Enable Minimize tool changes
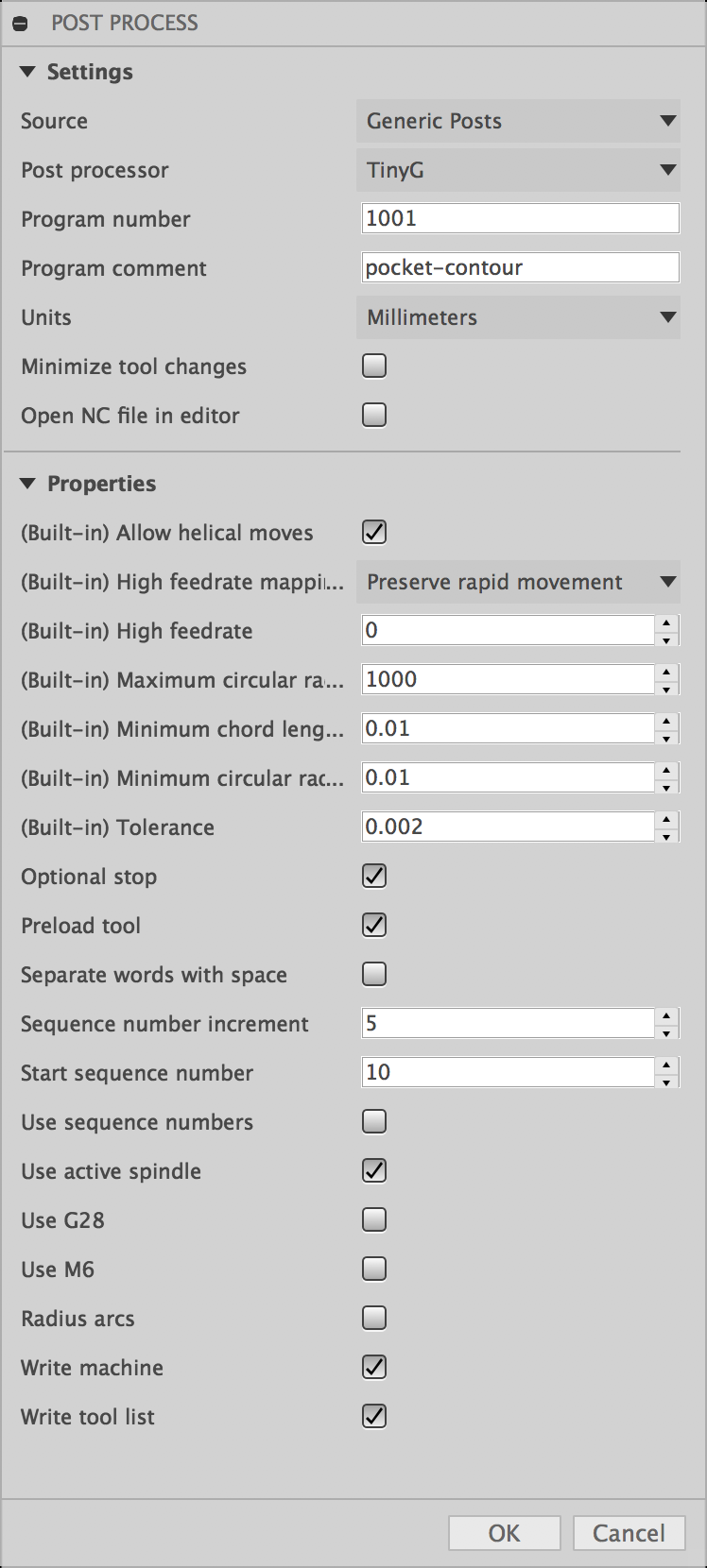The width and height of the screenshot is (707, 1568). tap(373, 366)
